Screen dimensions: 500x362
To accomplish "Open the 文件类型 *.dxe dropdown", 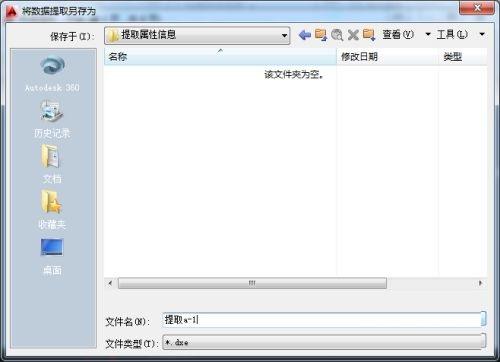I will [x=324, y=342].
